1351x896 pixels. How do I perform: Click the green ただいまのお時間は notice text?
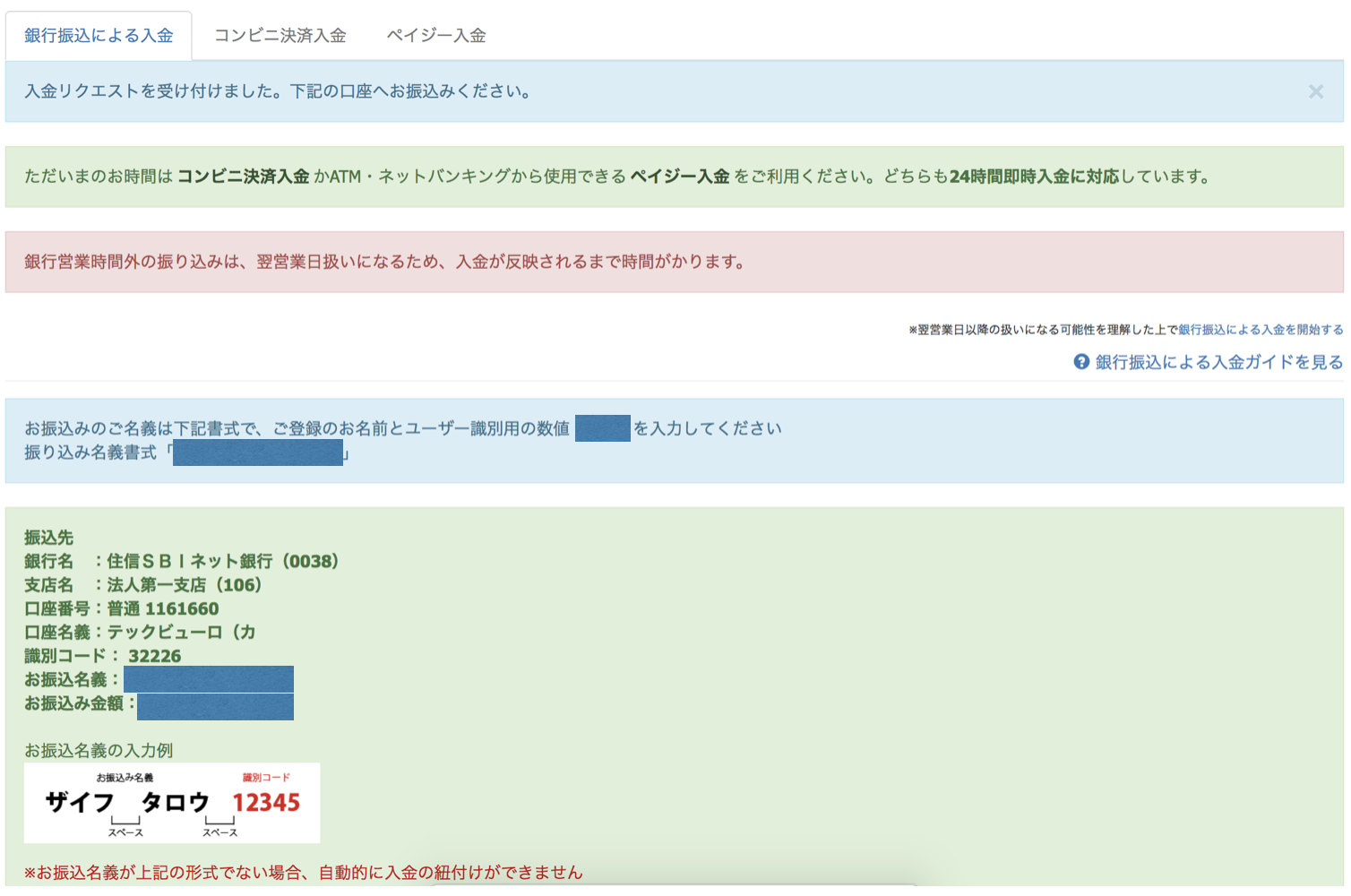click(618, 177)
